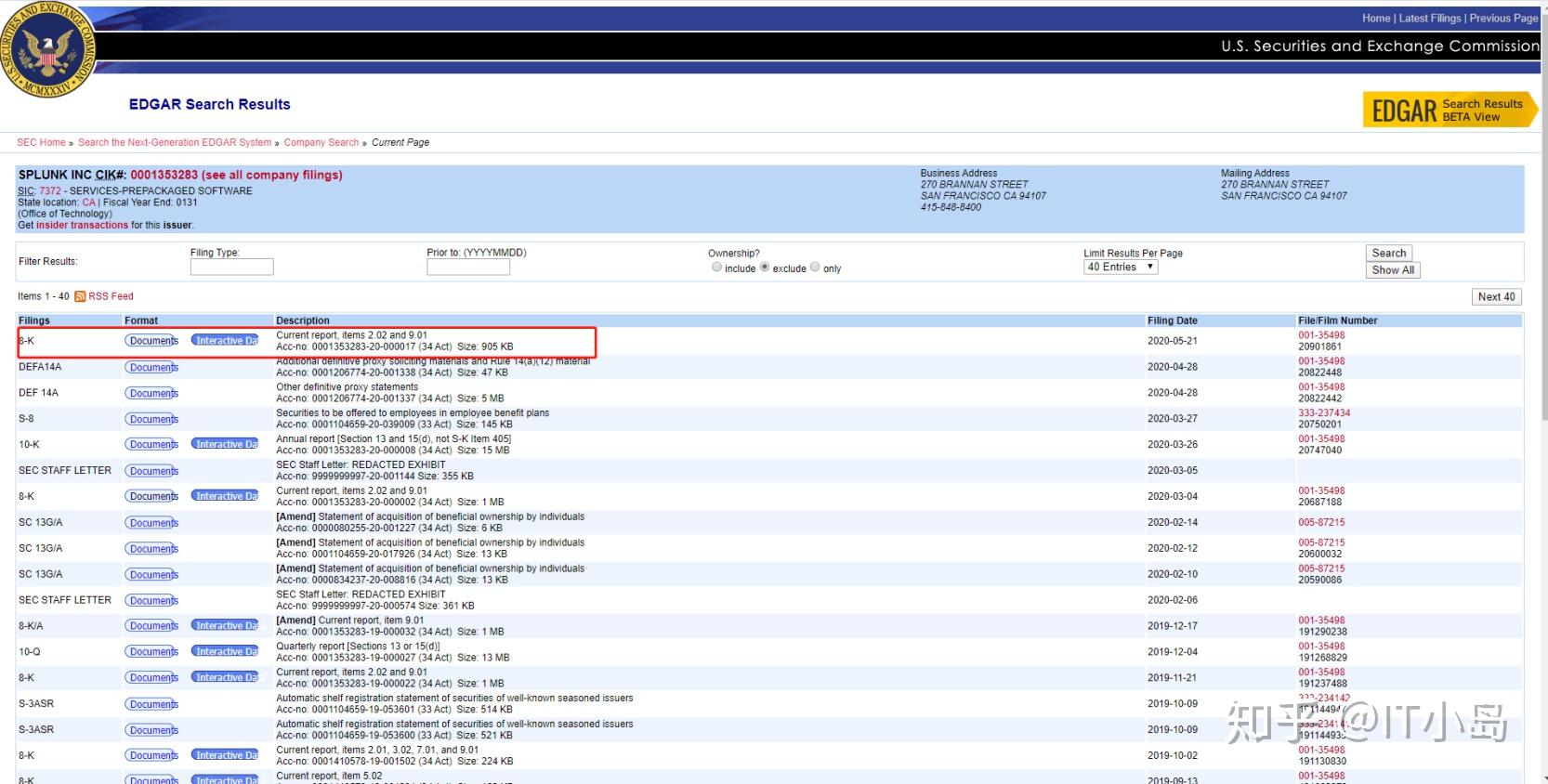Open Interactive Data for 8-K filed 2019-11-21
This screenshot has width=1548, height=784.
click(x=225, y=678)
